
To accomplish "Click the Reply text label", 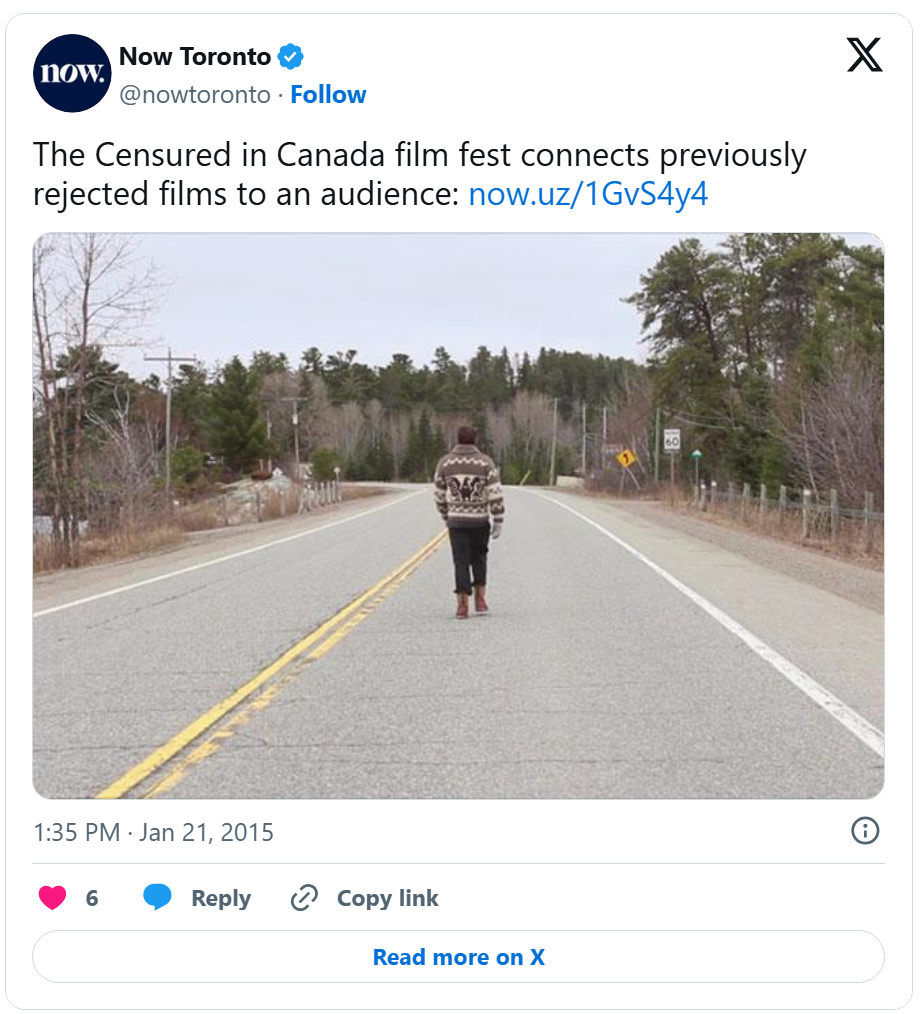I will point(221,898).
